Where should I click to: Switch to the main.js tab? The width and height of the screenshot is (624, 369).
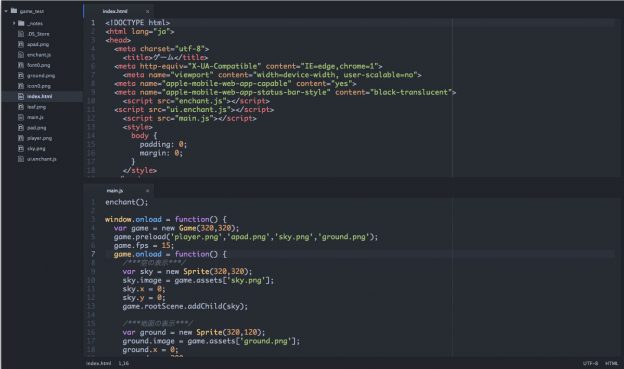[x=115, y=191]
